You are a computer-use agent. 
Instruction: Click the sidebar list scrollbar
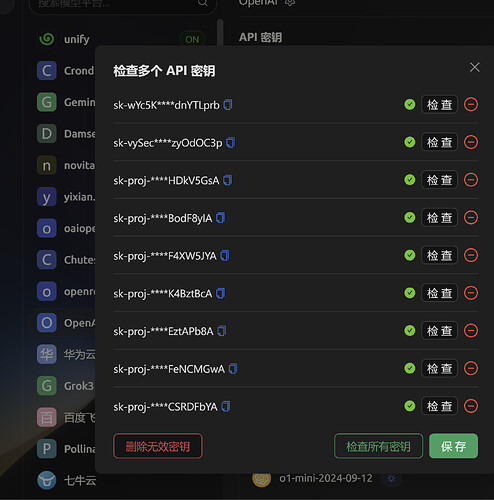pos(220,33)
